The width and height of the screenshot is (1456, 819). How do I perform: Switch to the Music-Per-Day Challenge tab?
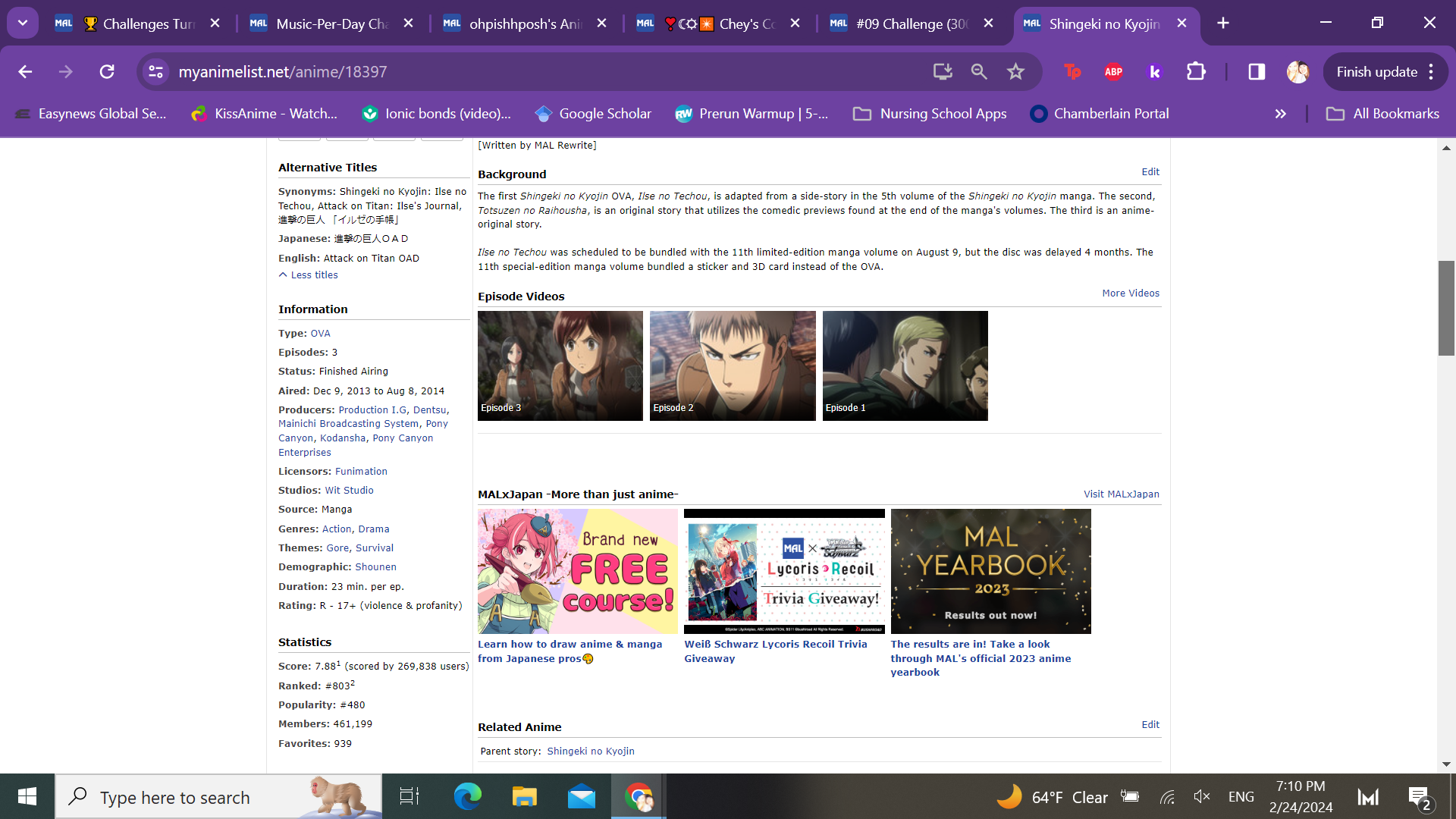[331, 24]
